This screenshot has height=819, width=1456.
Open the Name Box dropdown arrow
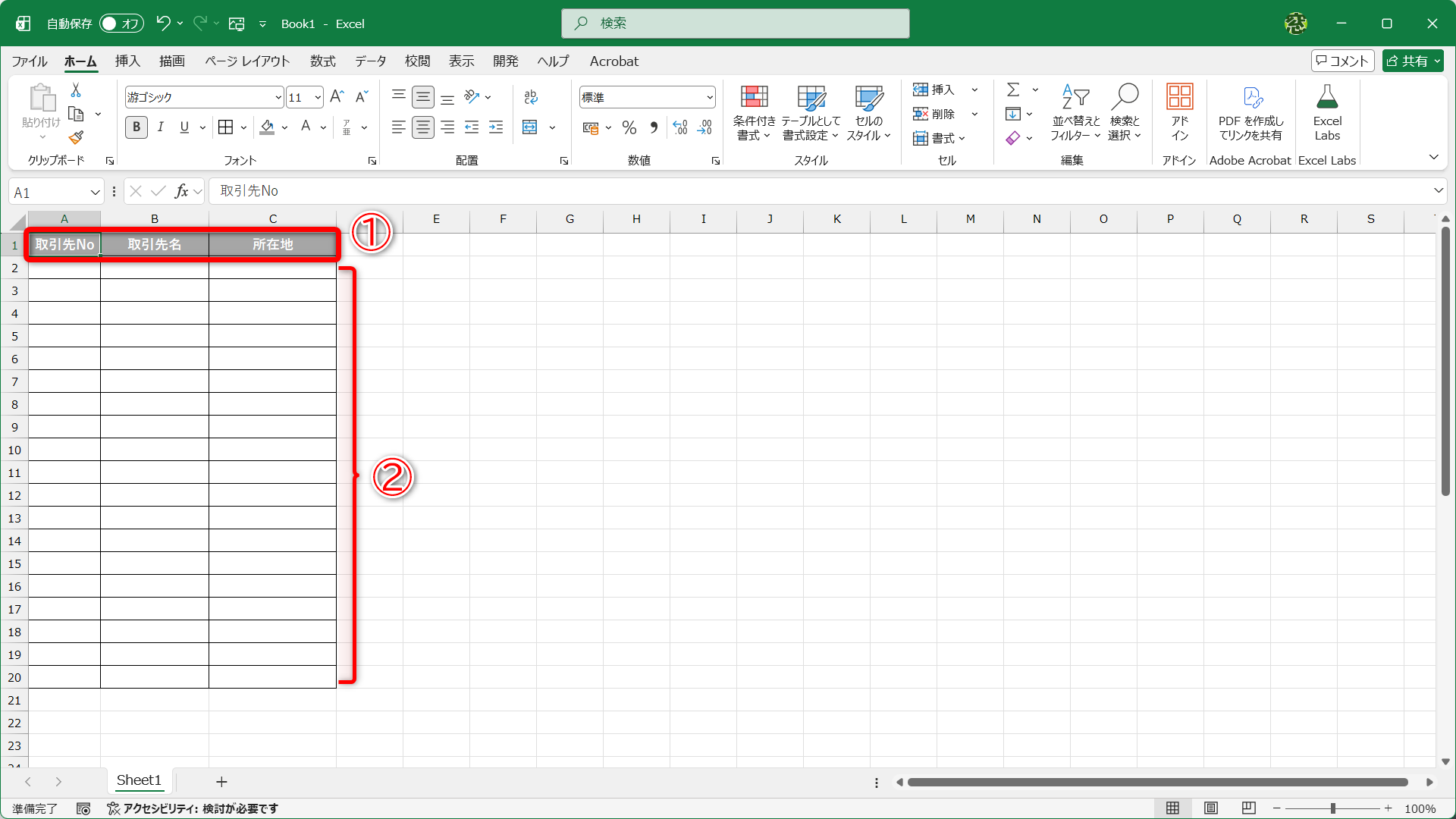pos(95,193)
